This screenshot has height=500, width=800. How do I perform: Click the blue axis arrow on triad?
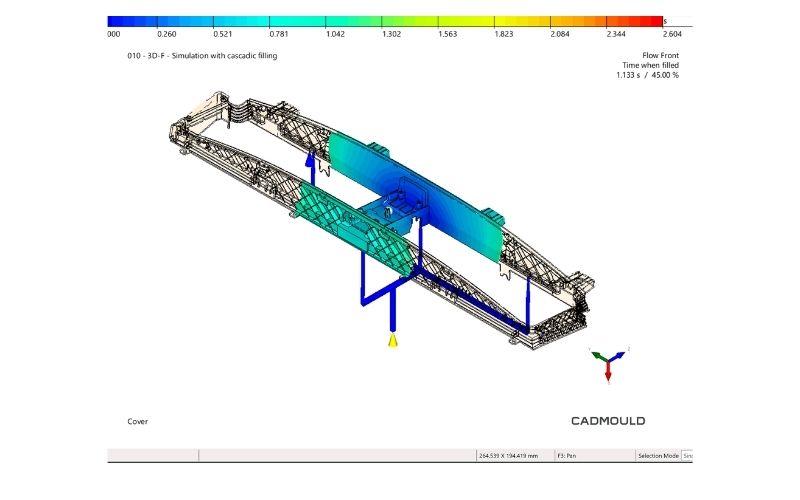point(617,356)
